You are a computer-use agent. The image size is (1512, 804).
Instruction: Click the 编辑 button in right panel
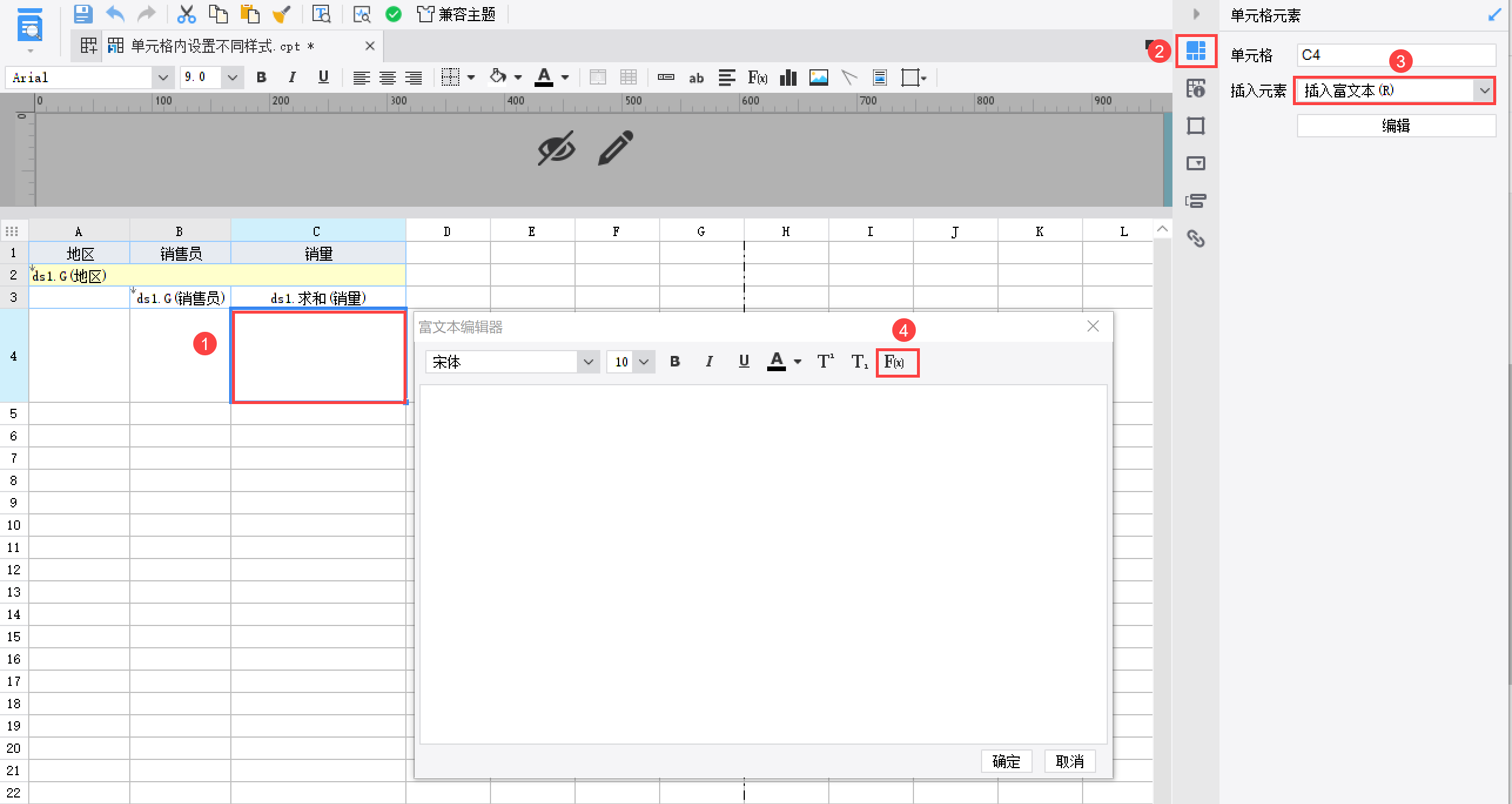tap(1396, 126)
